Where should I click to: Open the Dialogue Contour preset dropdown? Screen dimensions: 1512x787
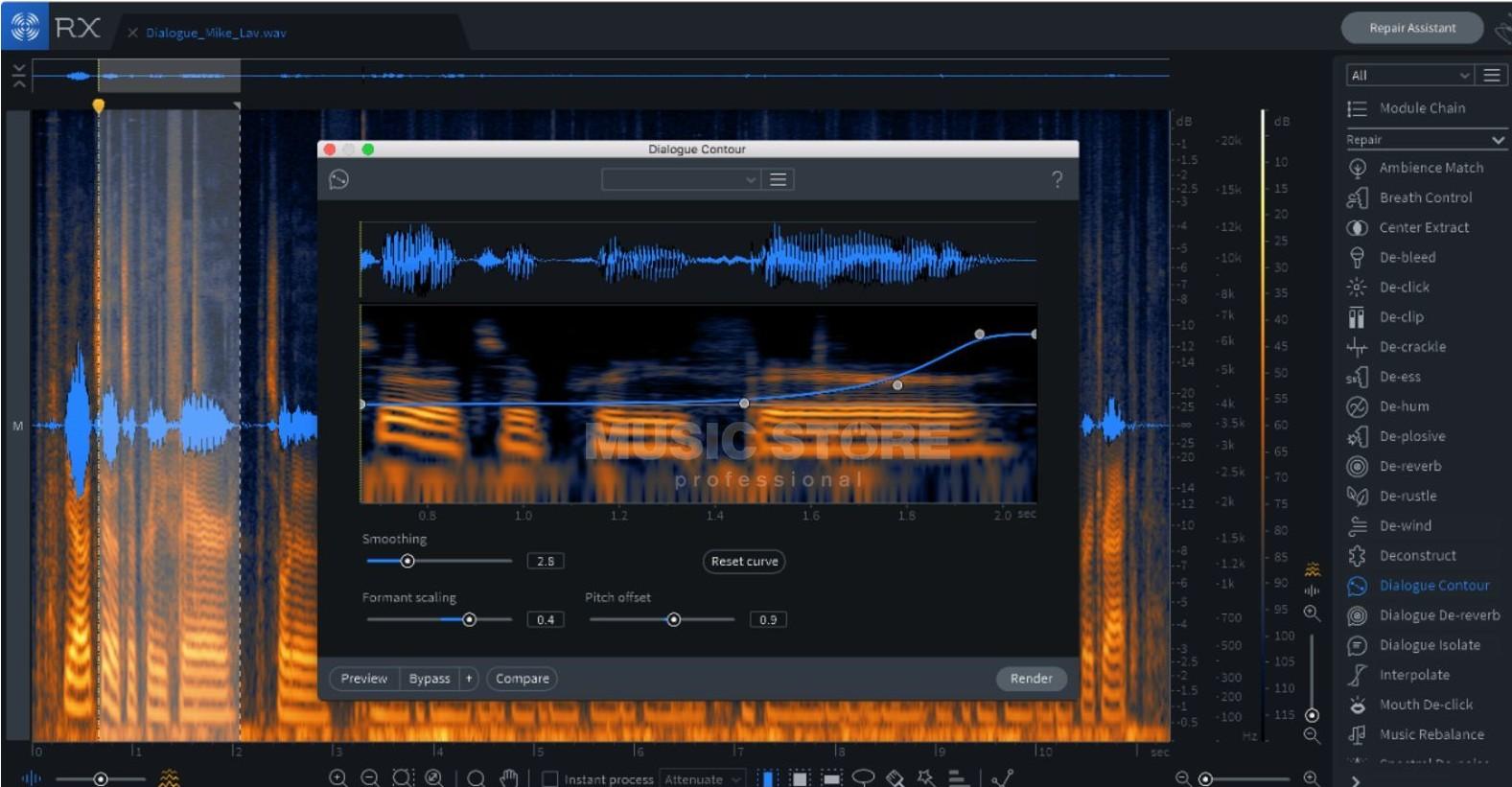680,179
